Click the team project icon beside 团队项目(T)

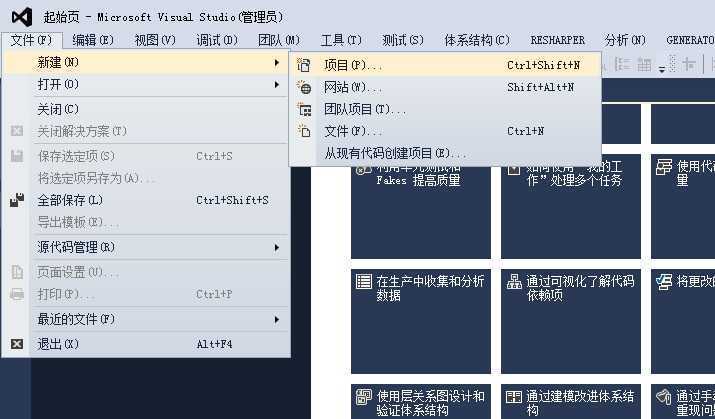[304, 109]
